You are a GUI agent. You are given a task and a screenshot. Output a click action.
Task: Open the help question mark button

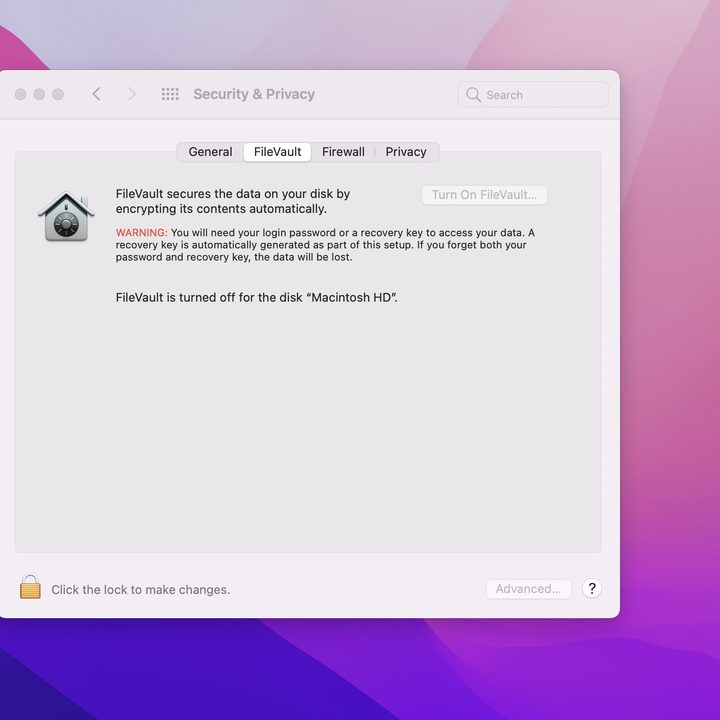(592, 588)
